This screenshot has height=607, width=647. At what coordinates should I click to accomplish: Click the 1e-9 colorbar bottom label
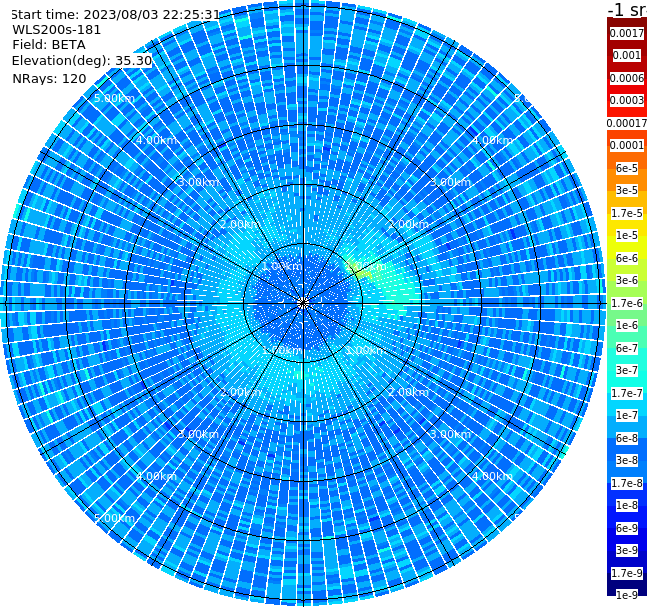pos(627,595)
